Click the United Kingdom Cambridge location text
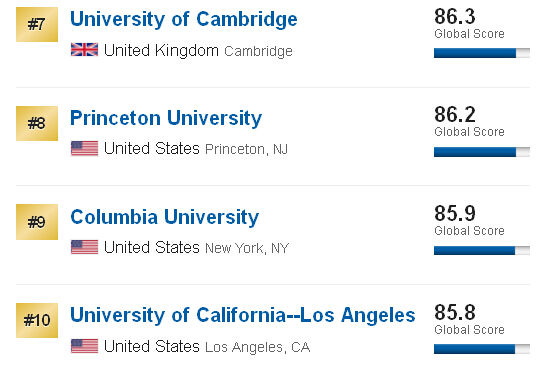Viewport: 538px width, 378px height. [198, 50]
